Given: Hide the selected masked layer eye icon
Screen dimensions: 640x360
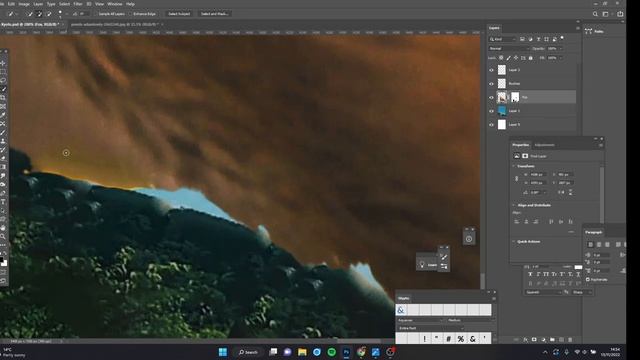Looking at the screenshot, I should click(491, 97).
